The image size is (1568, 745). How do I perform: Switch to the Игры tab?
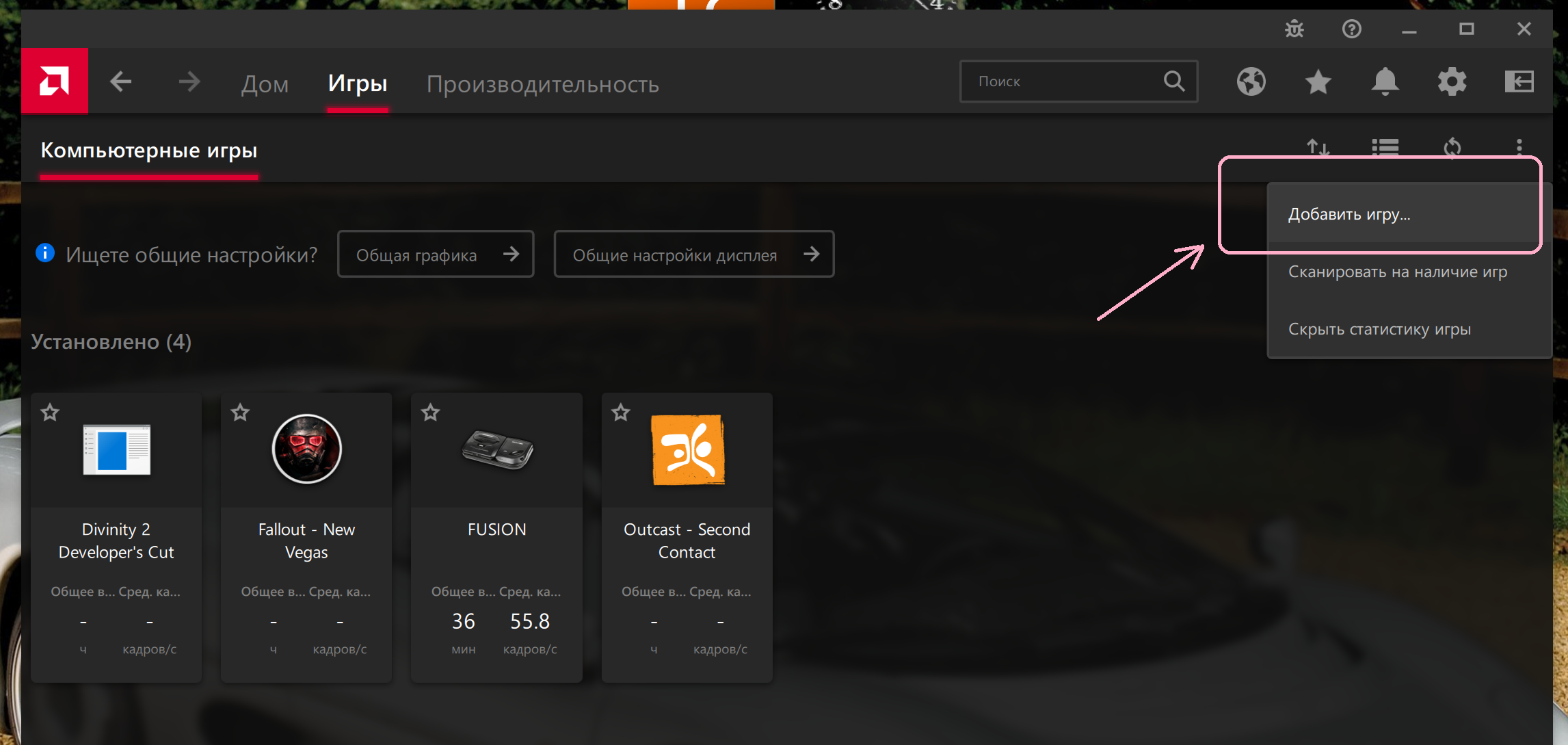358,83
